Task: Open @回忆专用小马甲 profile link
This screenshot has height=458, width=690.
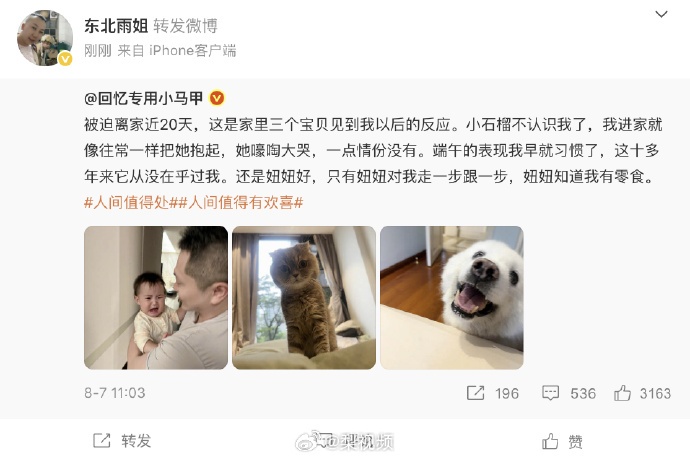Action: [x=143, y=98]
